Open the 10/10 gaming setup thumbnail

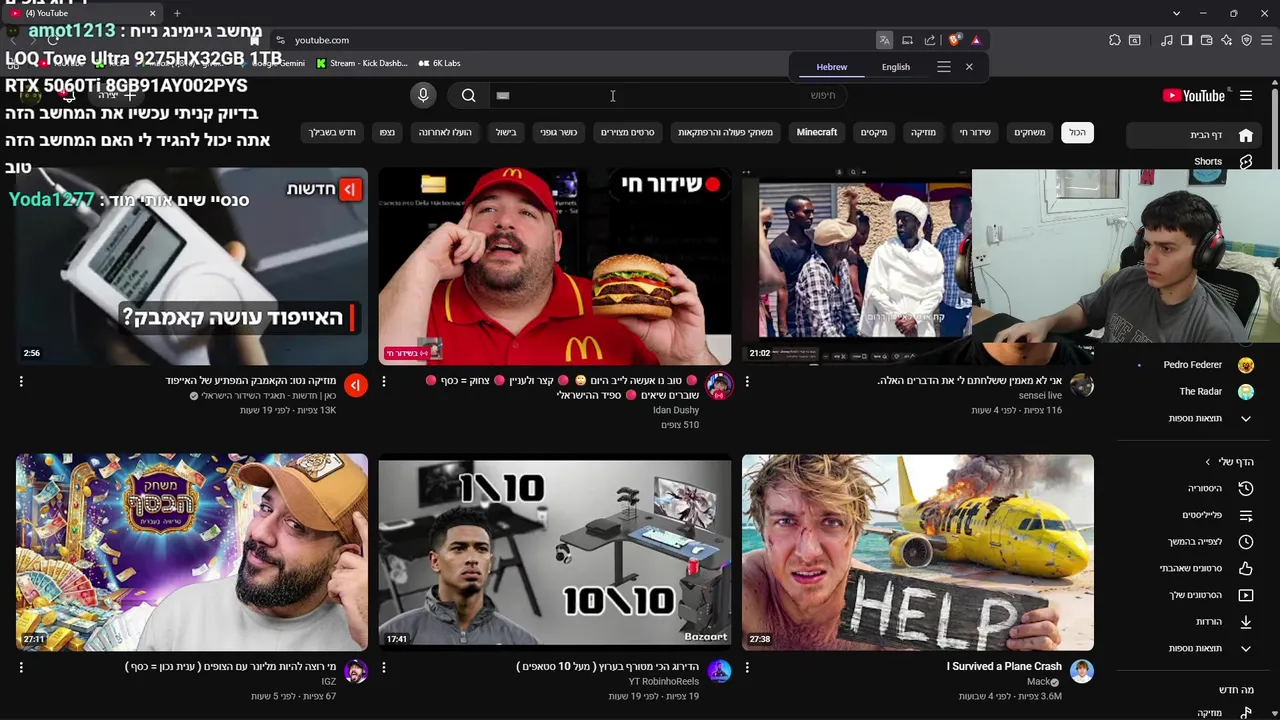[x=555, y=552]
